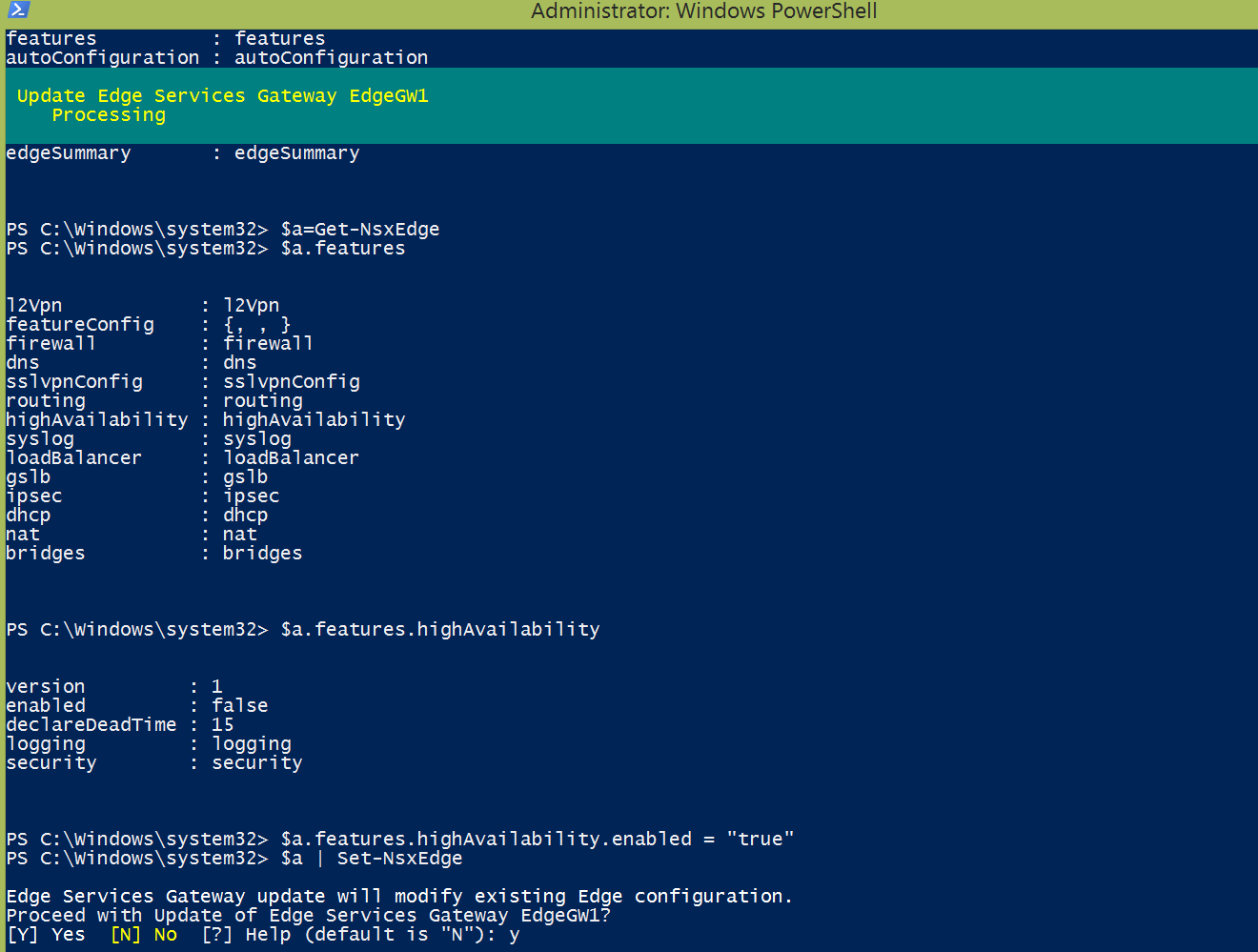This screenshot has height=952, width=1258.
Task: Click the firewall property name
Action: [51, 344]
